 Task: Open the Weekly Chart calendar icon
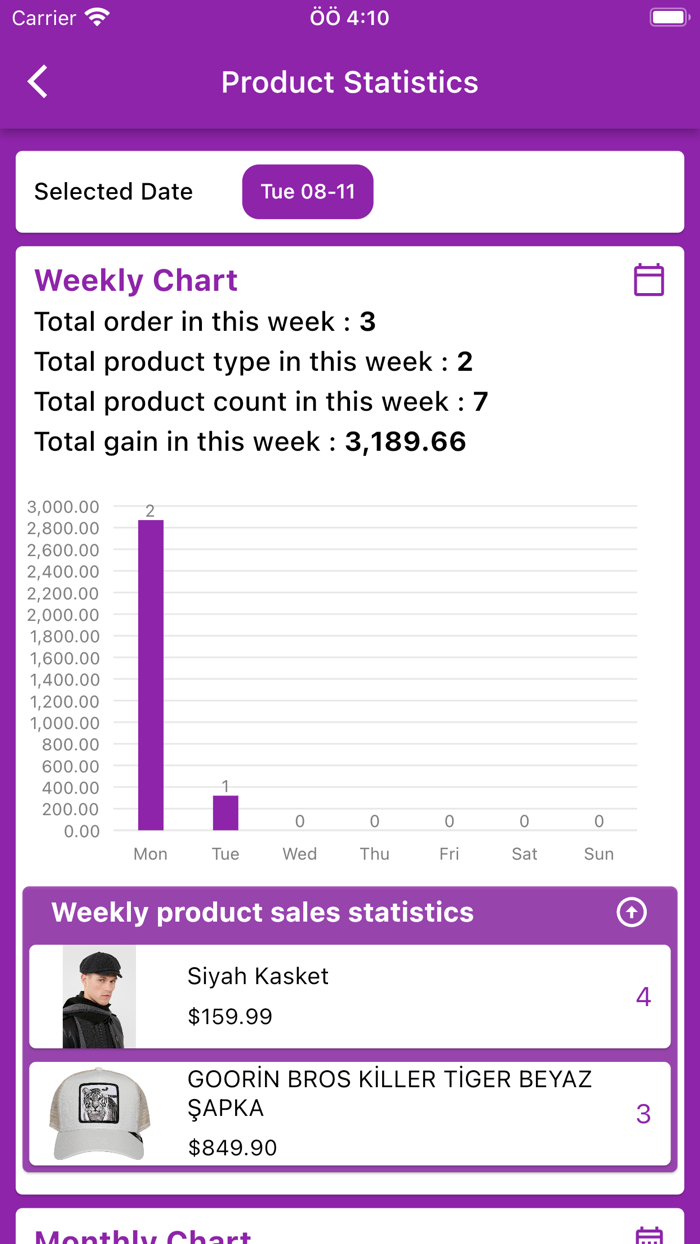point(649,280)
